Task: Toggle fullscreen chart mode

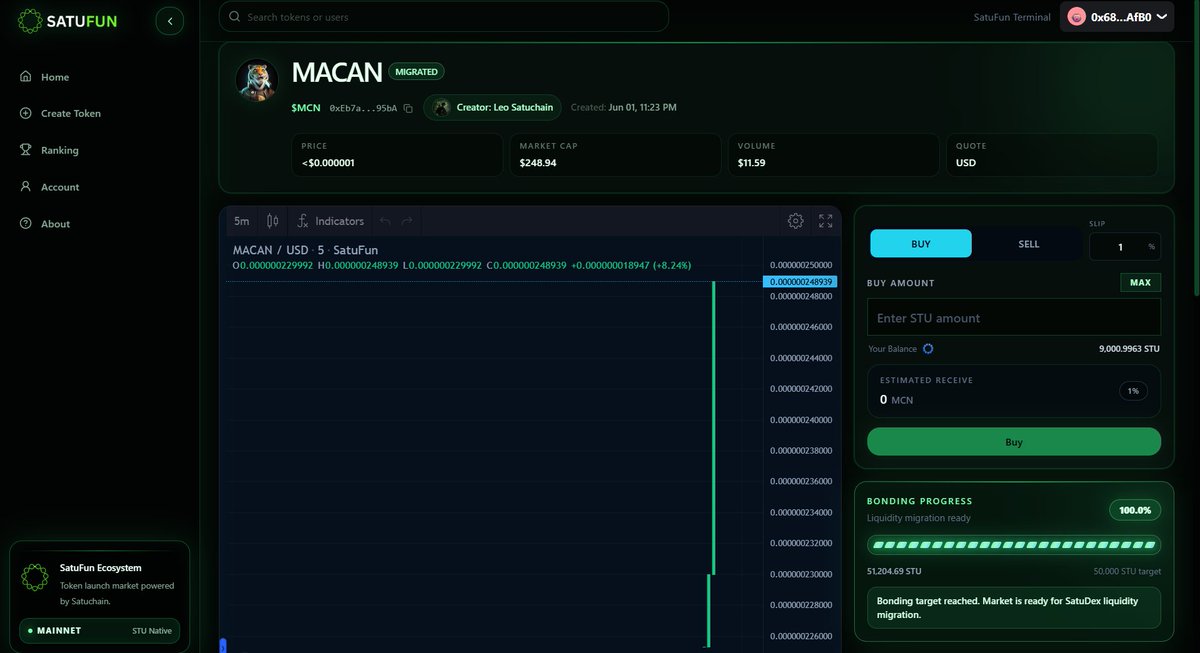Action: pyautogui.click(x=826, y=221)
